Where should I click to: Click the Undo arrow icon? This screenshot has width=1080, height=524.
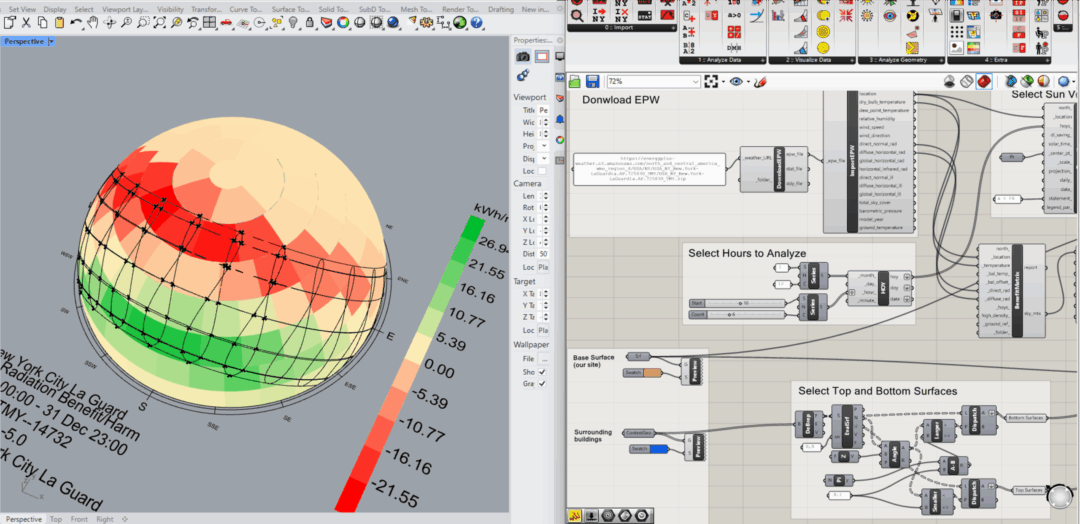pos(76,23)
